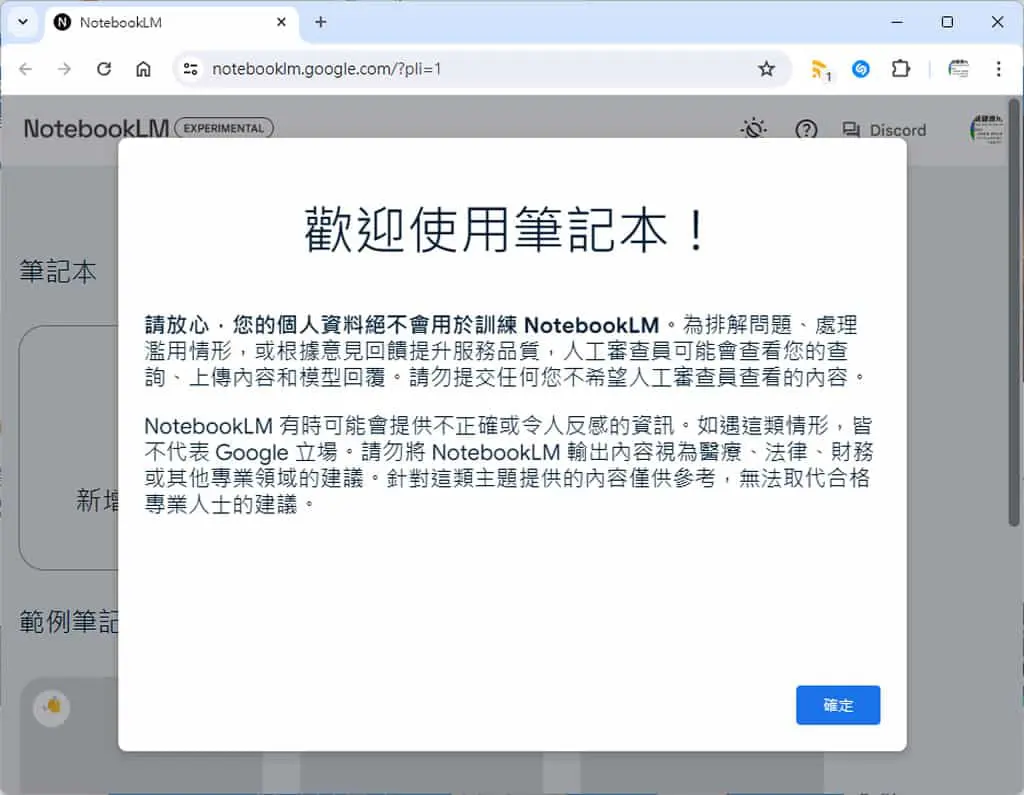Image resolution: width=1024 pixels, height=795 pixels.
Task: Toggle the dark mode brightness icon
Action: [x=754, y=129]
